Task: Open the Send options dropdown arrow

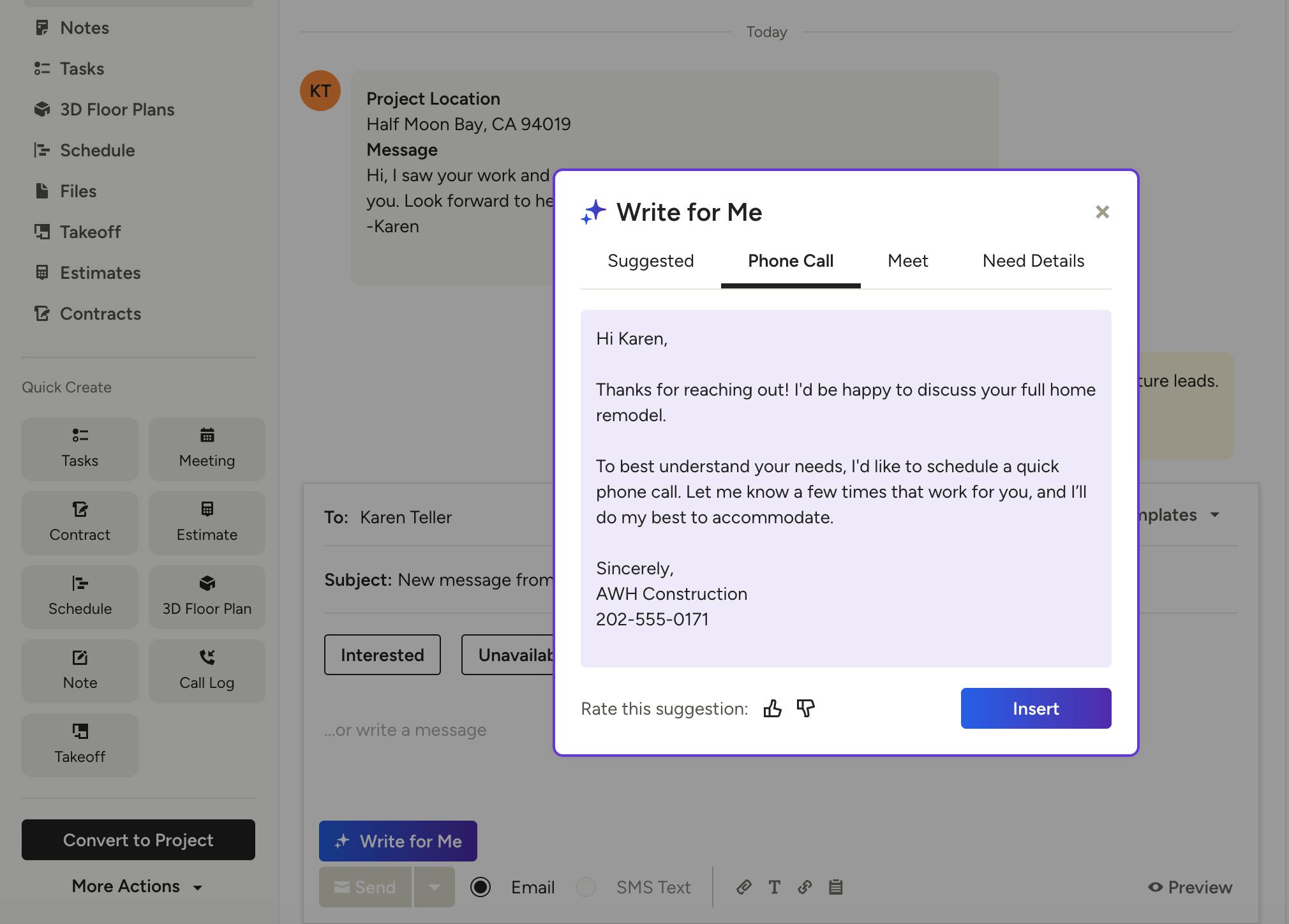Action: tap(434, 887)
